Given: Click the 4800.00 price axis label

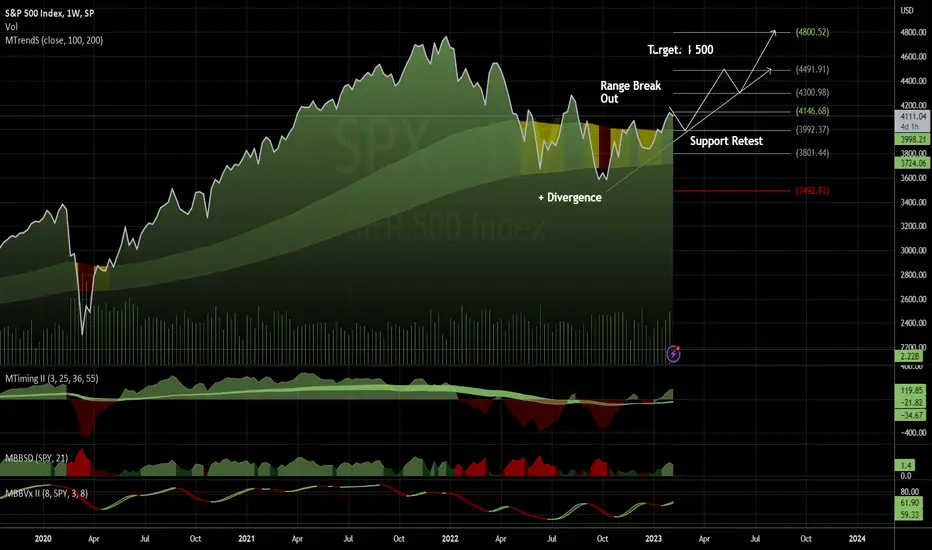Looking at the screenshot, I should pos(913,33).
